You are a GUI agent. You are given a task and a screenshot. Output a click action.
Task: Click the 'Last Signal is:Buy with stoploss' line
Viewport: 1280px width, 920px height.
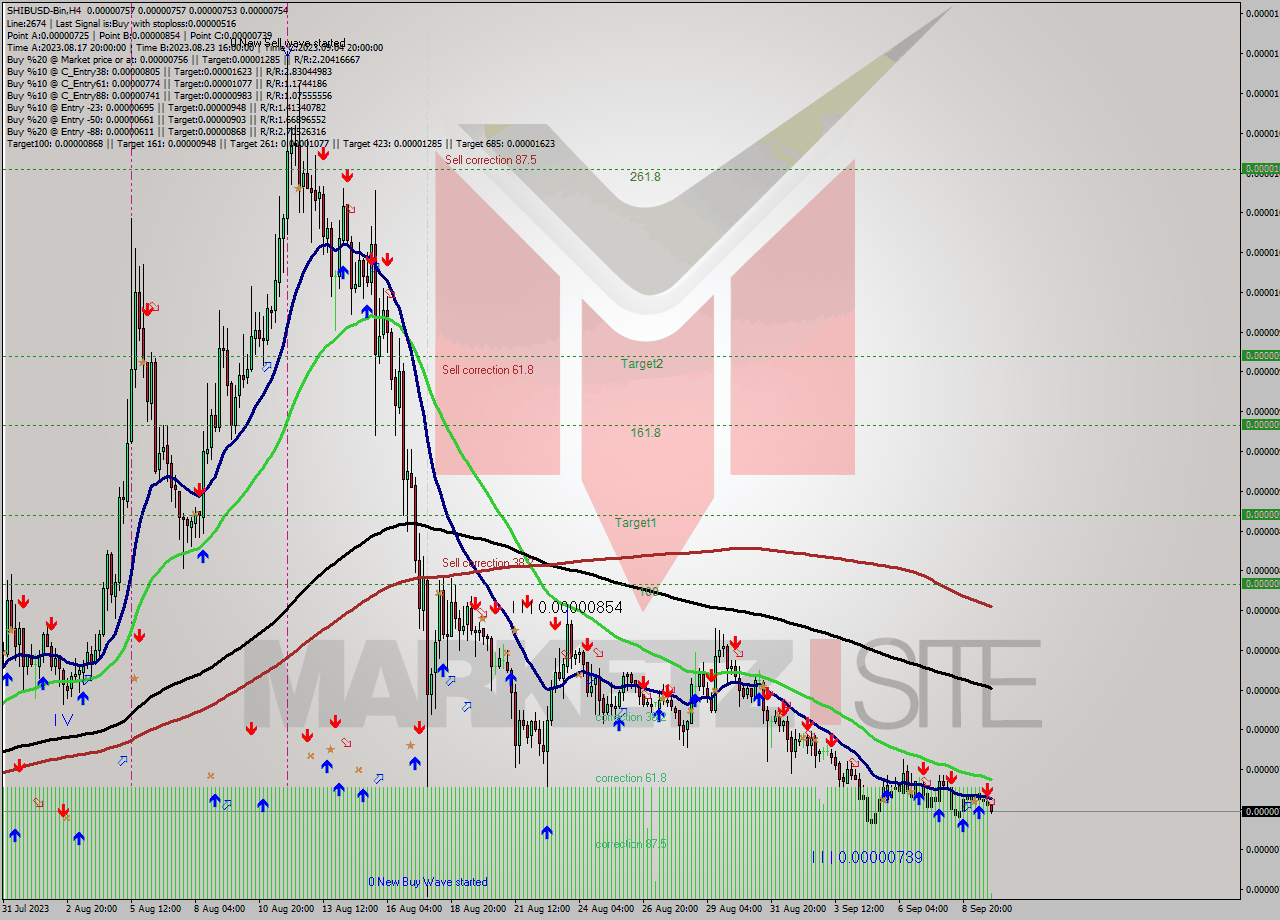[121, 23]
